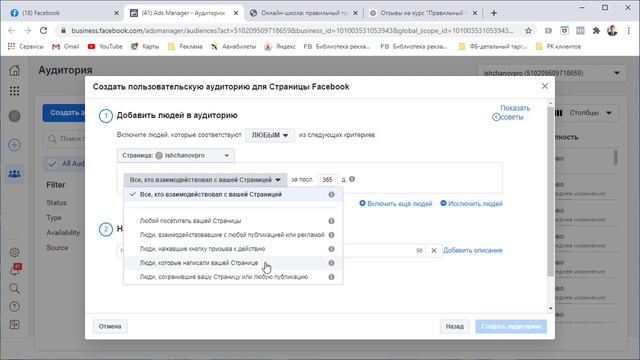Go back in browser history
640x360 pixels.
[11, 31]
